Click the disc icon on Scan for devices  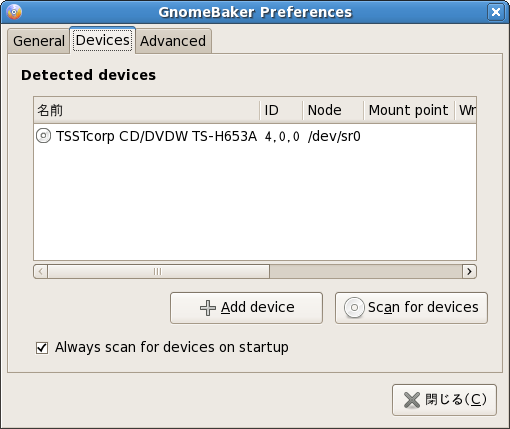coord(354,307)
